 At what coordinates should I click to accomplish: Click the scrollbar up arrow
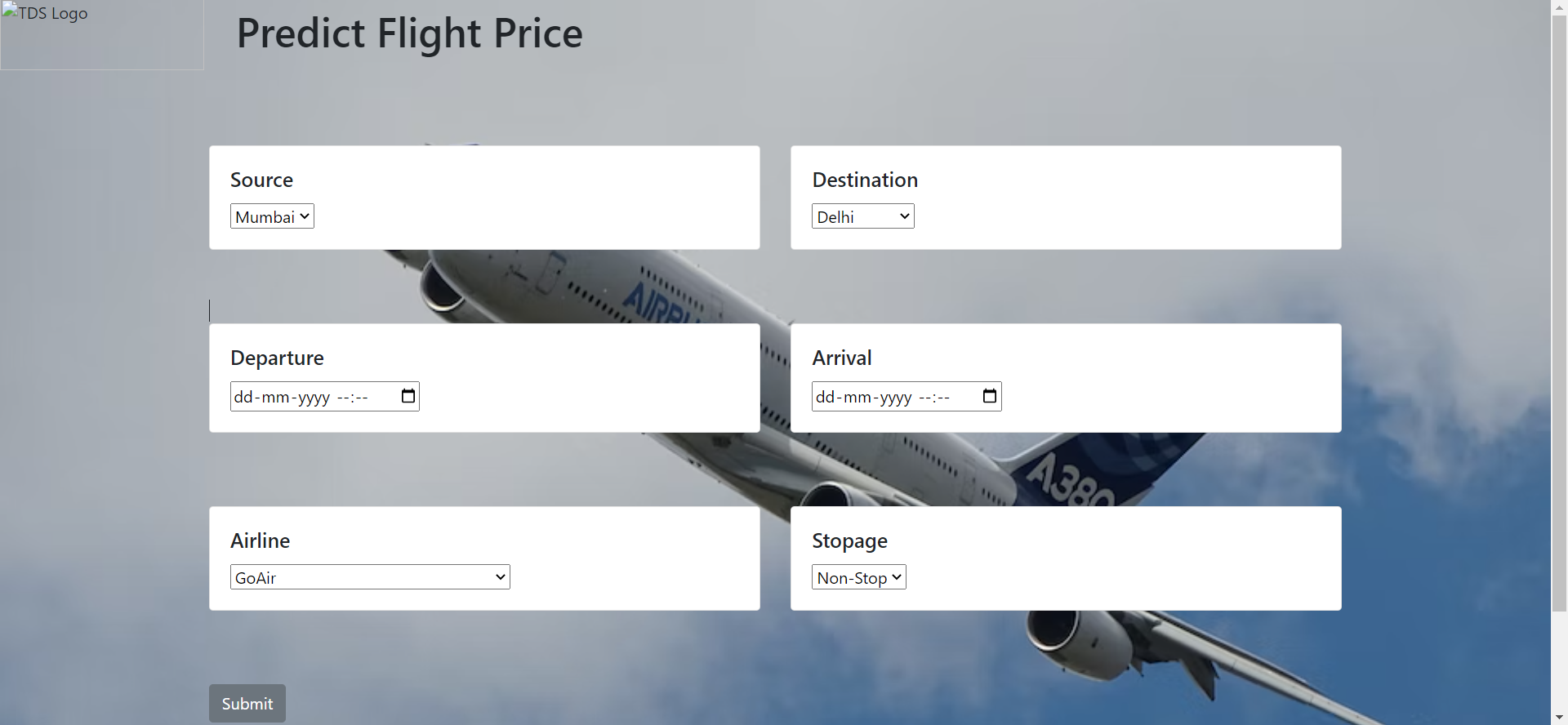(1560, 7)
